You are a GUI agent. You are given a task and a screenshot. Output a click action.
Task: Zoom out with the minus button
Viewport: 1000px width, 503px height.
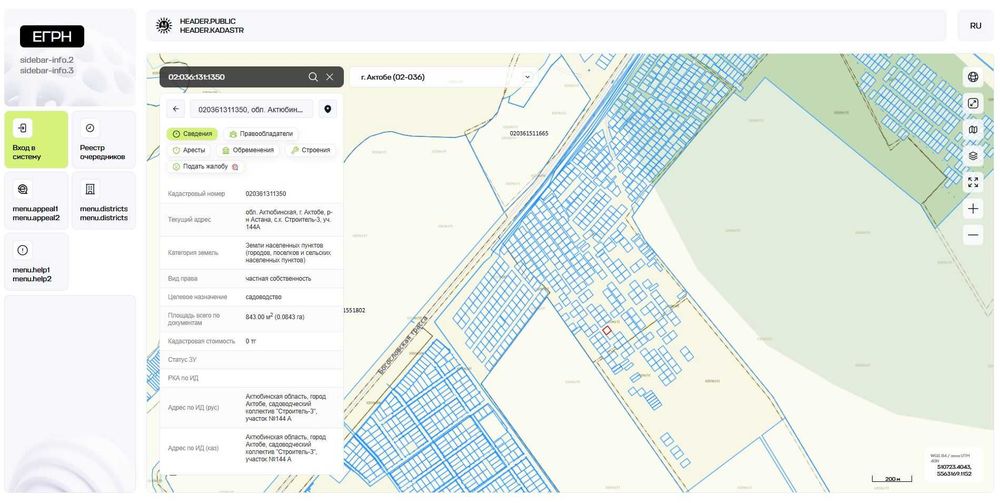(x=973, y=235)
